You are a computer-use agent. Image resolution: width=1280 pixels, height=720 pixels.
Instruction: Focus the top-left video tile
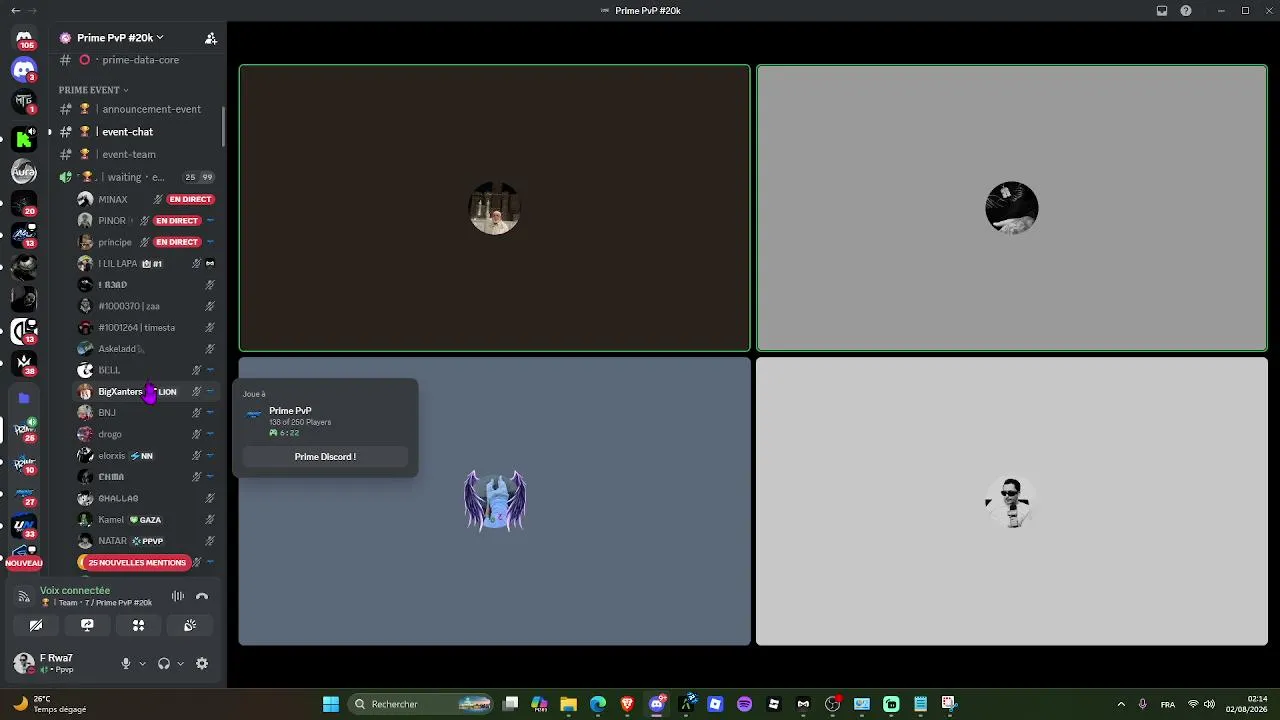coord(494,209)
